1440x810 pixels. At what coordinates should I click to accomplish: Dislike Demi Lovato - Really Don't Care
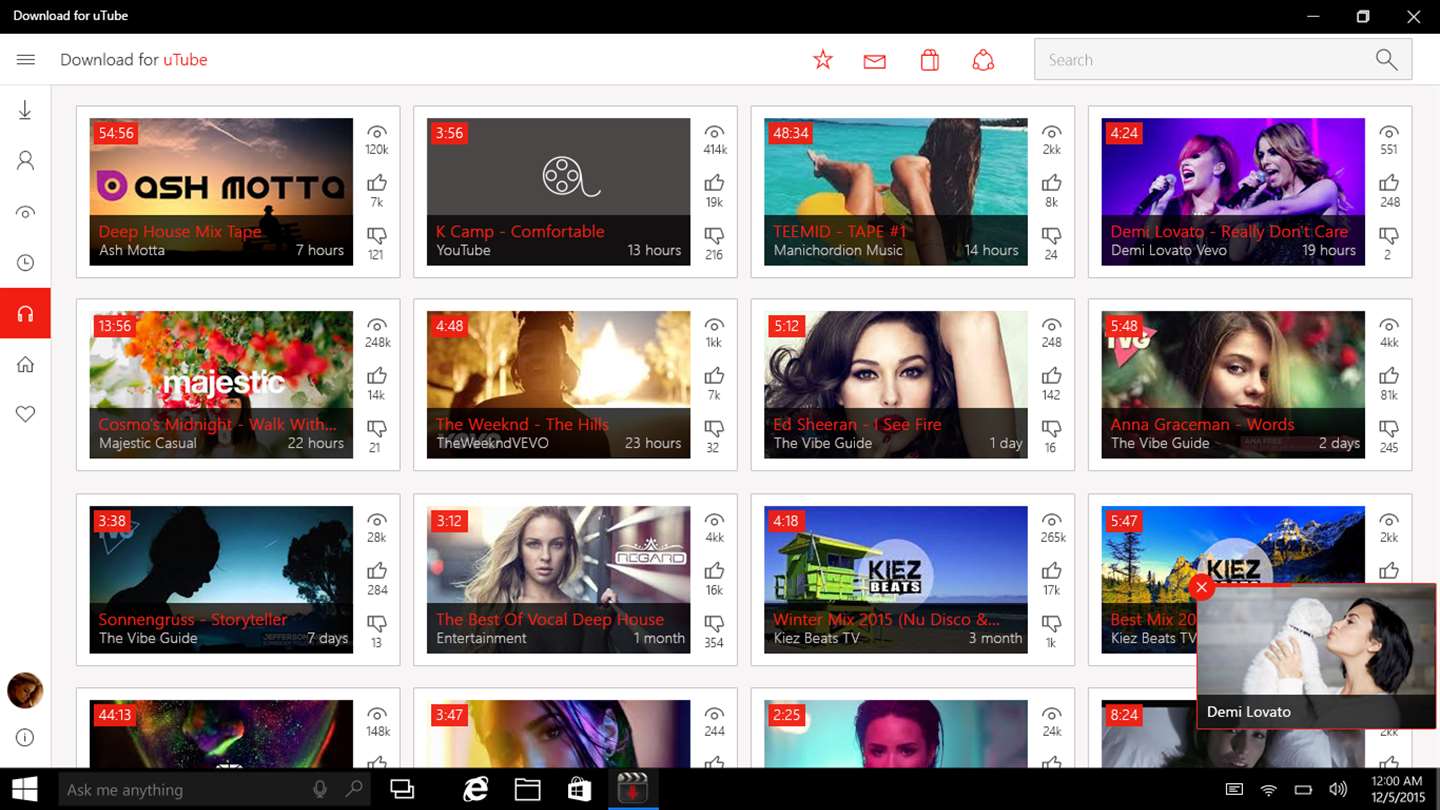1389,236
